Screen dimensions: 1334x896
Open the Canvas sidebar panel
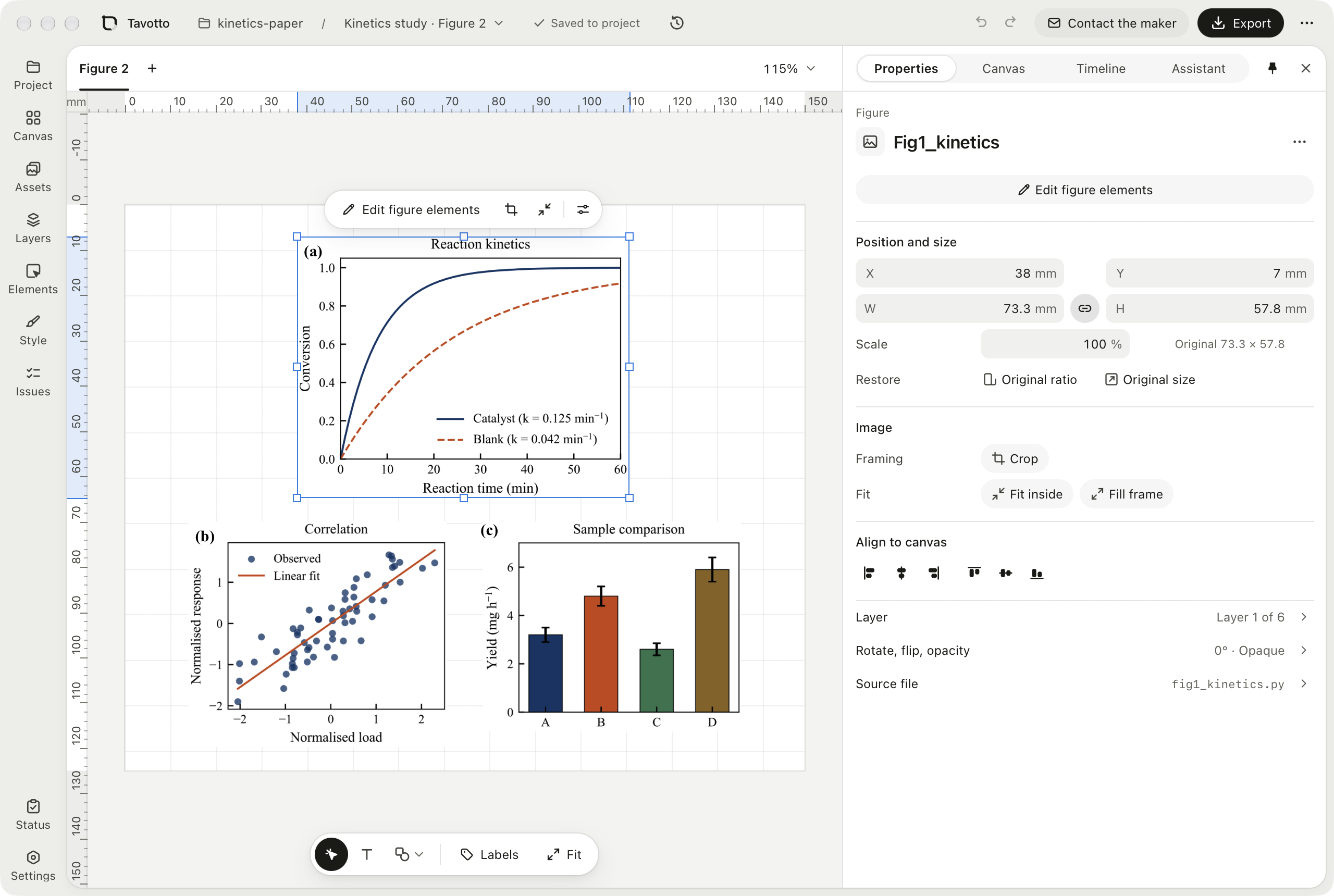33,126
